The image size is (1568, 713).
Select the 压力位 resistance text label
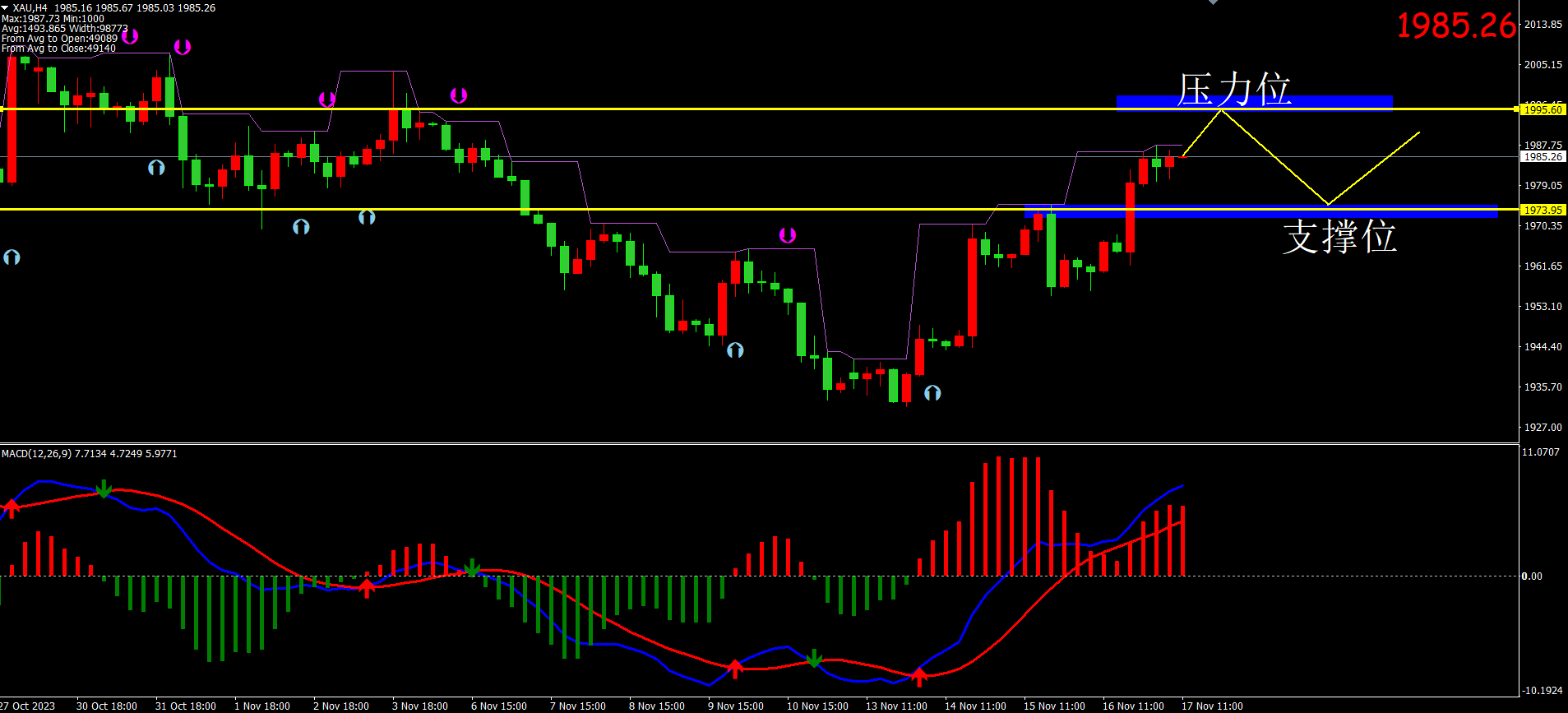1233,90
